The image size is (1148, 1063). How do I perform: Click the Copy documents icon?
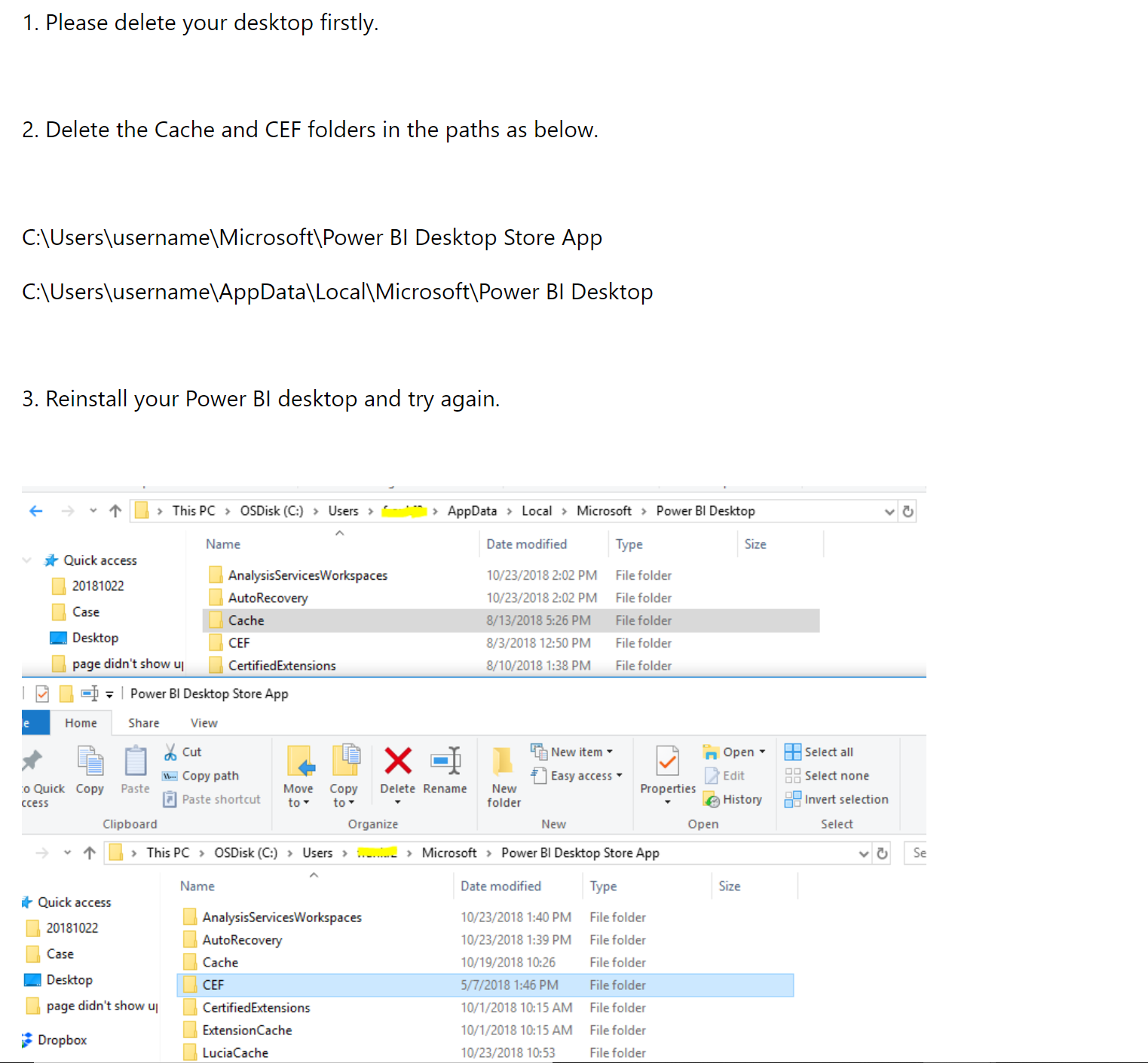(x=90, y=761)
